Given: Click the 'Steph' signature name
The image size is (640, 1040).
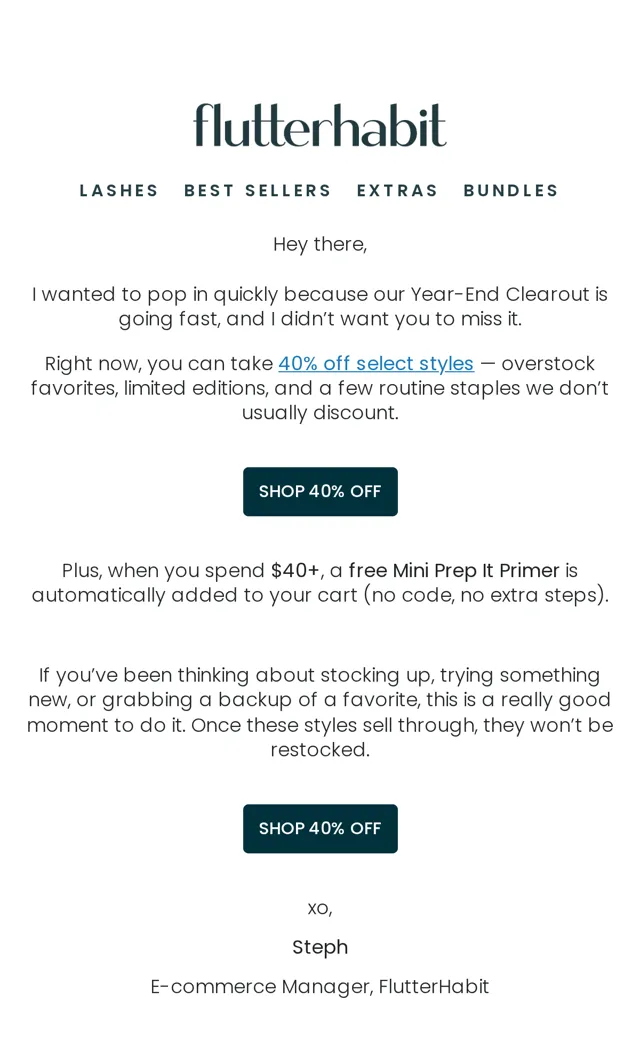Looking at the screenshot, I should (320, 947).
